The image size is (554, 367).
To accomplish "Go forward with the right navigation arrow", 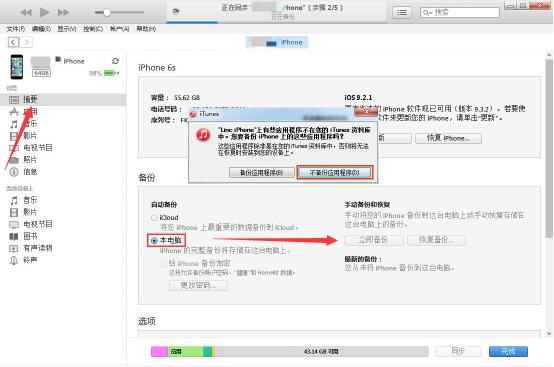I will point(26,42).
